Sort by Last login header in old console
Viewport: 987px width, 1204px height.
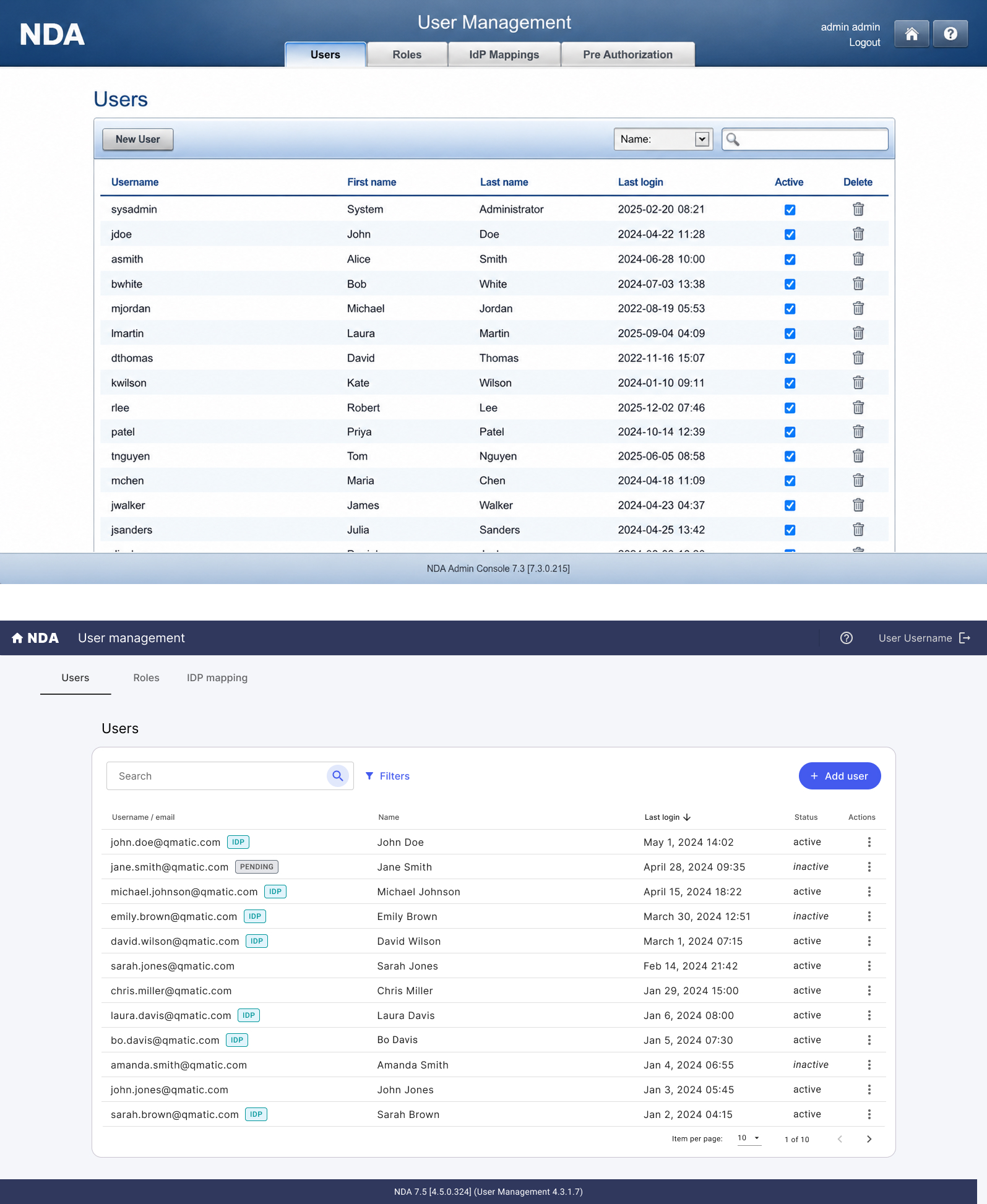click(640, 182)
